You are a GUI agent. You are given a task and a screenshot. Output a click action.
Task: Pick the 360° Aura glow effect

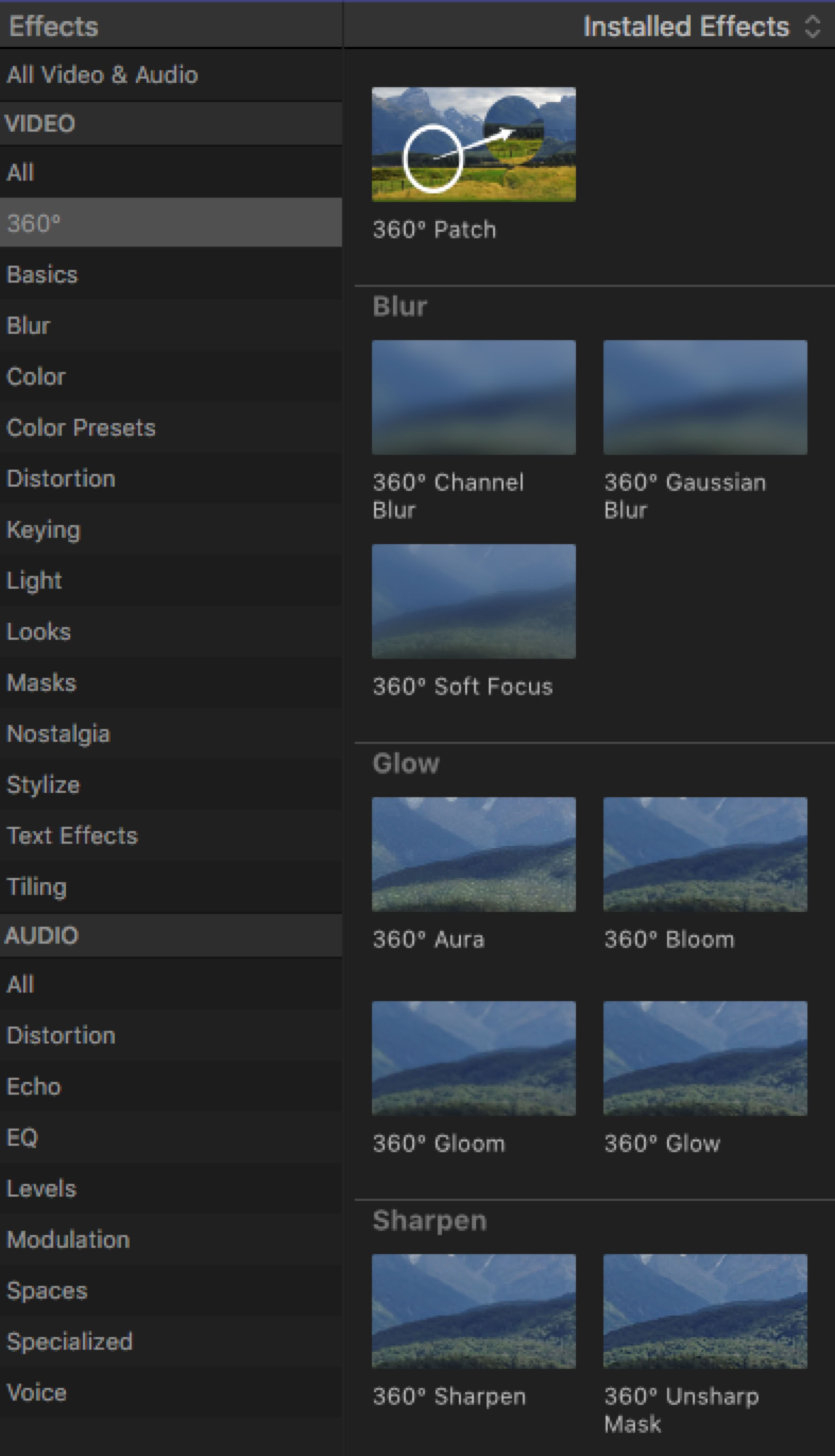point(473,854)
